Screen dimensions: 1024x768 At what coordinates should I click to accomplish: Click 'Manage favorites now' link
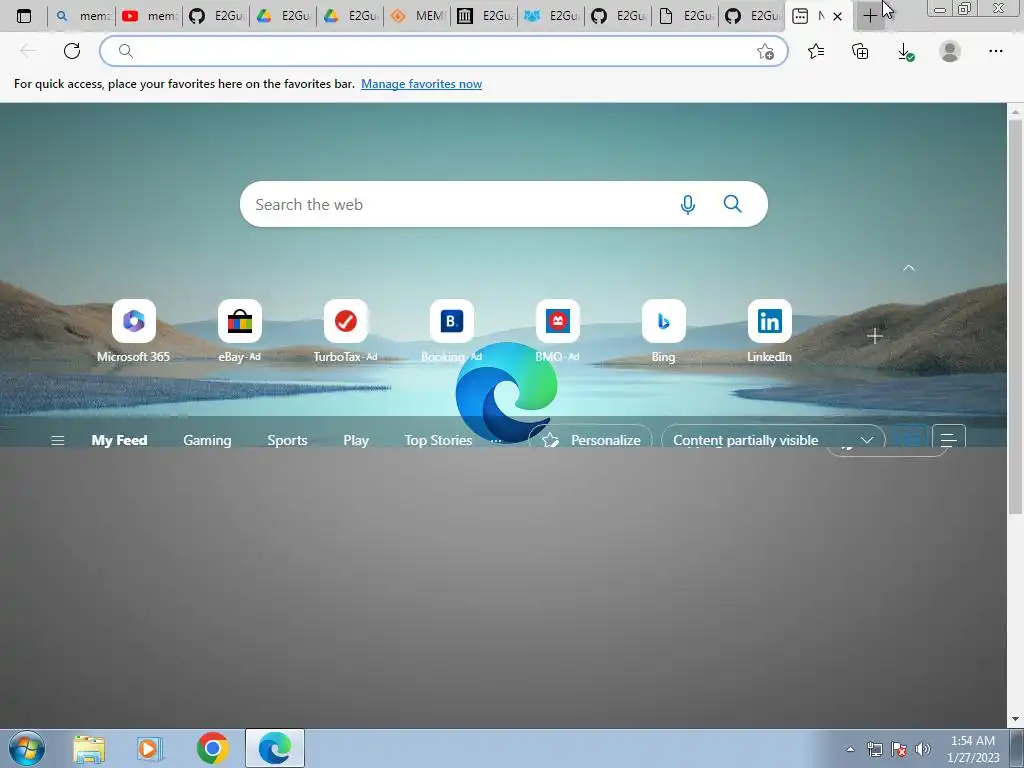[421, 84]
